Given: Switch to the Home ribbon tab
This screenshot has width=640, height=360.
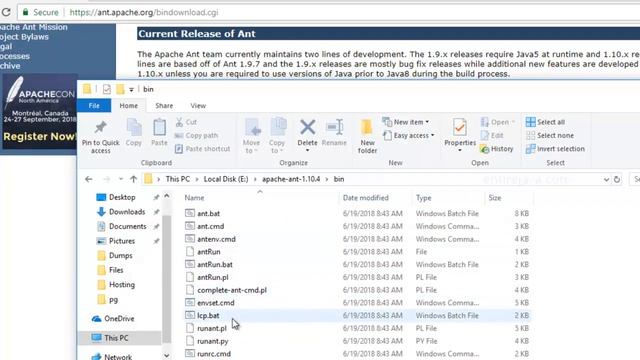Looking at the screenshot, I should coord(129,106).
